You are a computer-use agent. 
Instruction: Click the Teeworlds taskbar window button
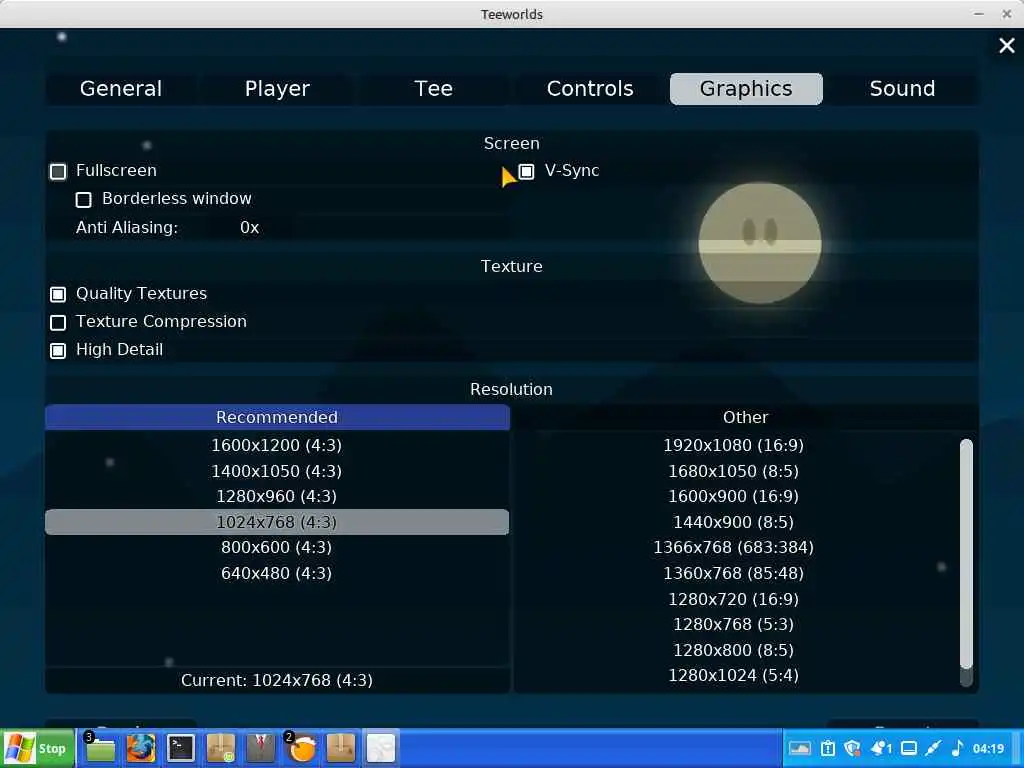click(x=381, y=748)
